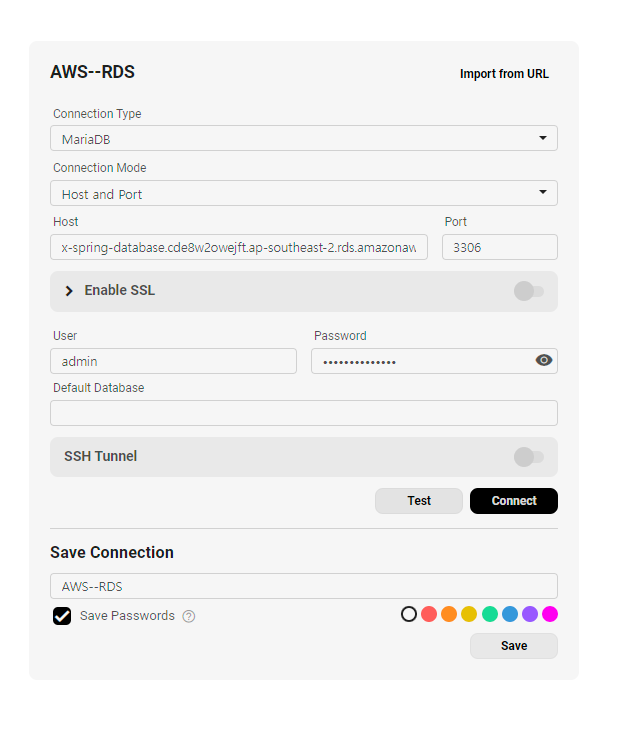Click Import from URL
The width and height of the screenshot is (629, 729).
click(x=504, y=74)
